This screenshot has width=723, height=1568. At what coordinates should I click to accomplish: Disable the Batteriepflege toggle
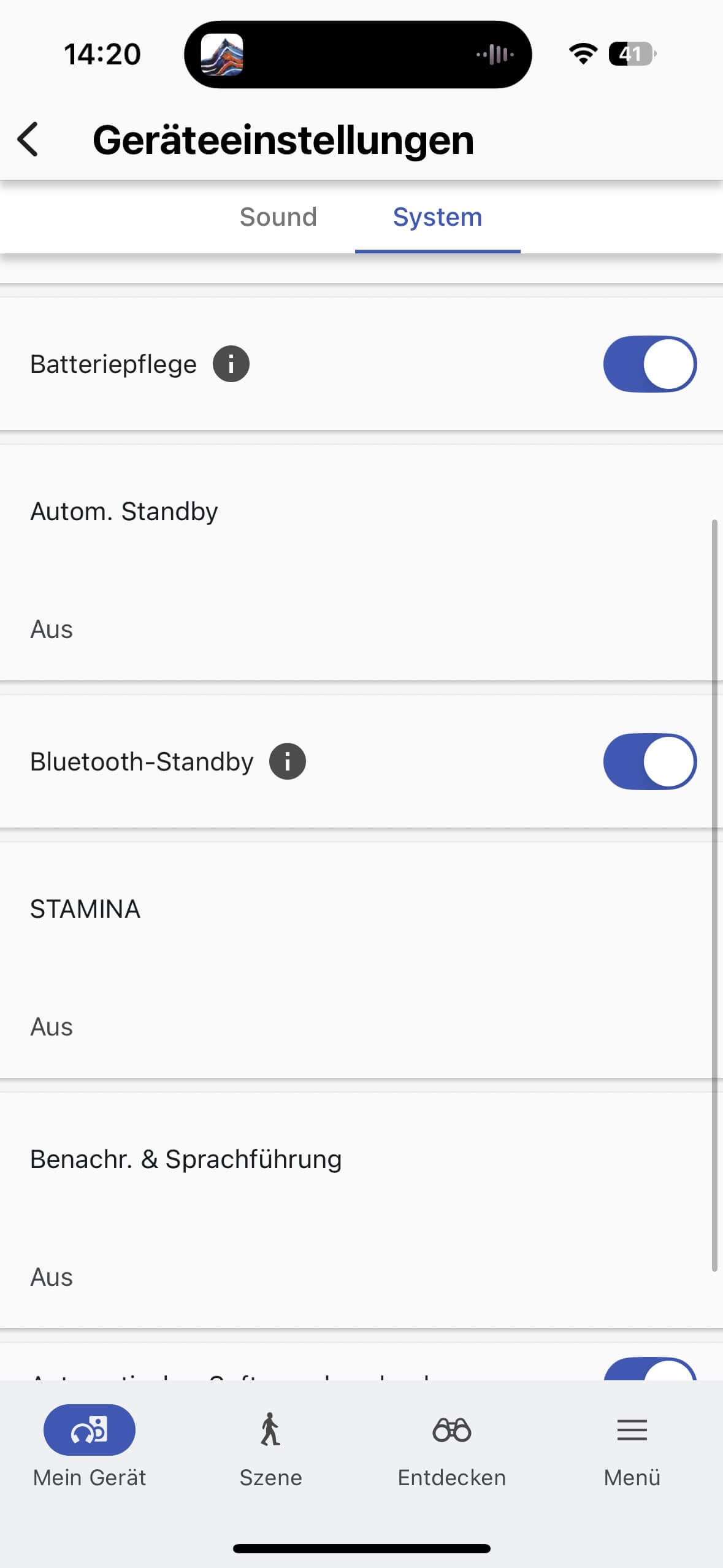coord(649,364)
